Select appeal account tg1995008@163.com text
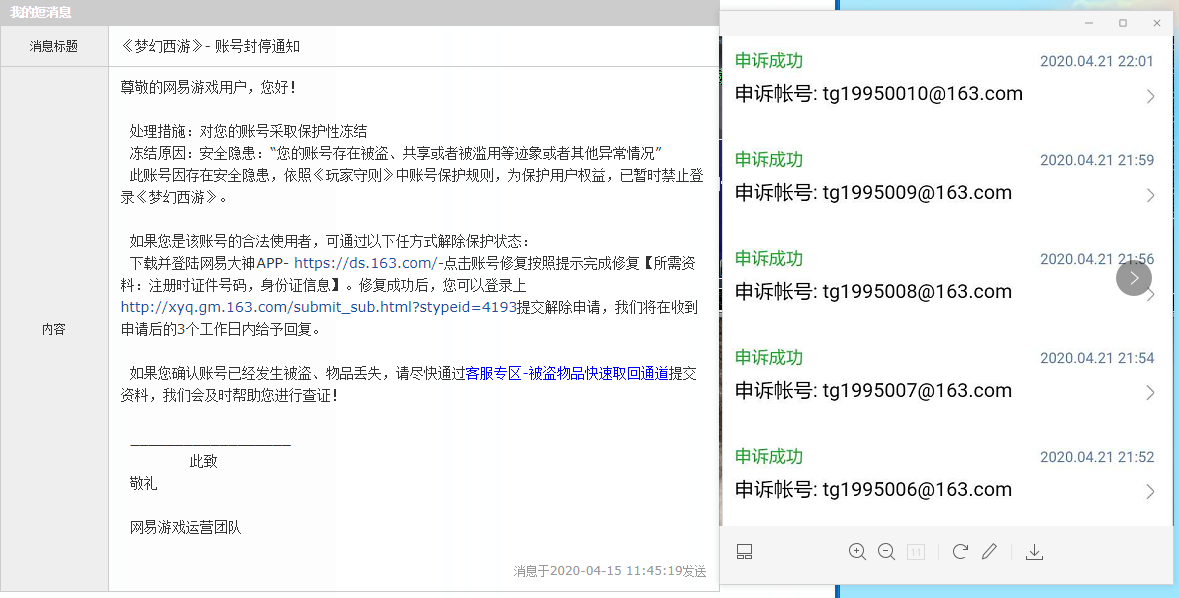The image size is (1179, 598). (917, 292)
